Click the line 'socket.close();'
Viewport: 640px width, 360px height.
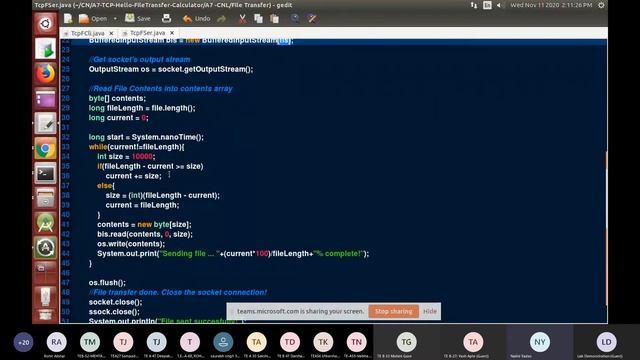(116, 302)
